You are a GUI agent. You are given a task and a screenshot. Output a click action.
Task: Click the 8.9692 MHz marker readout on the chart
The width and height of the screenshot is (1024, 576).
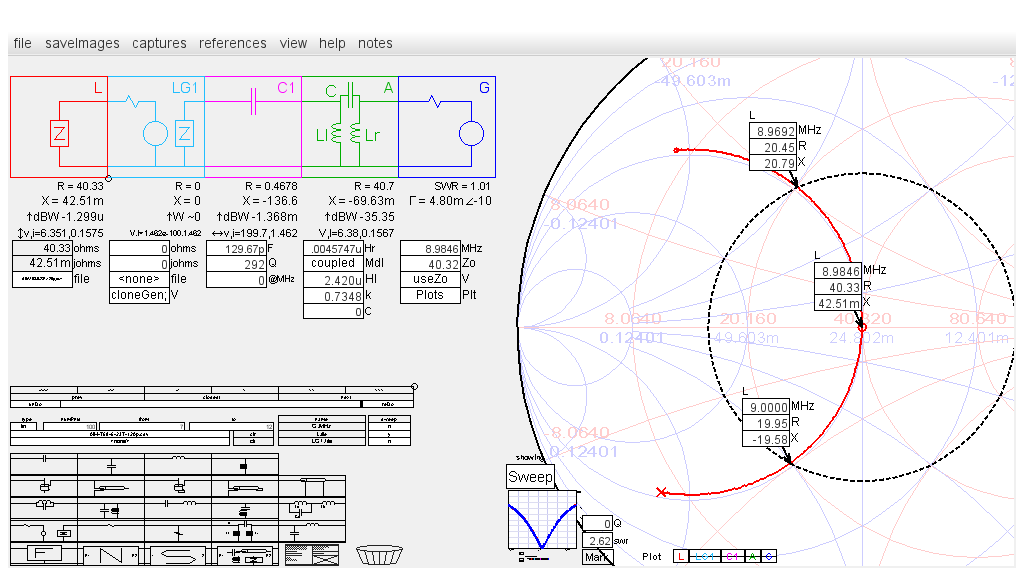tap(773, 131)
